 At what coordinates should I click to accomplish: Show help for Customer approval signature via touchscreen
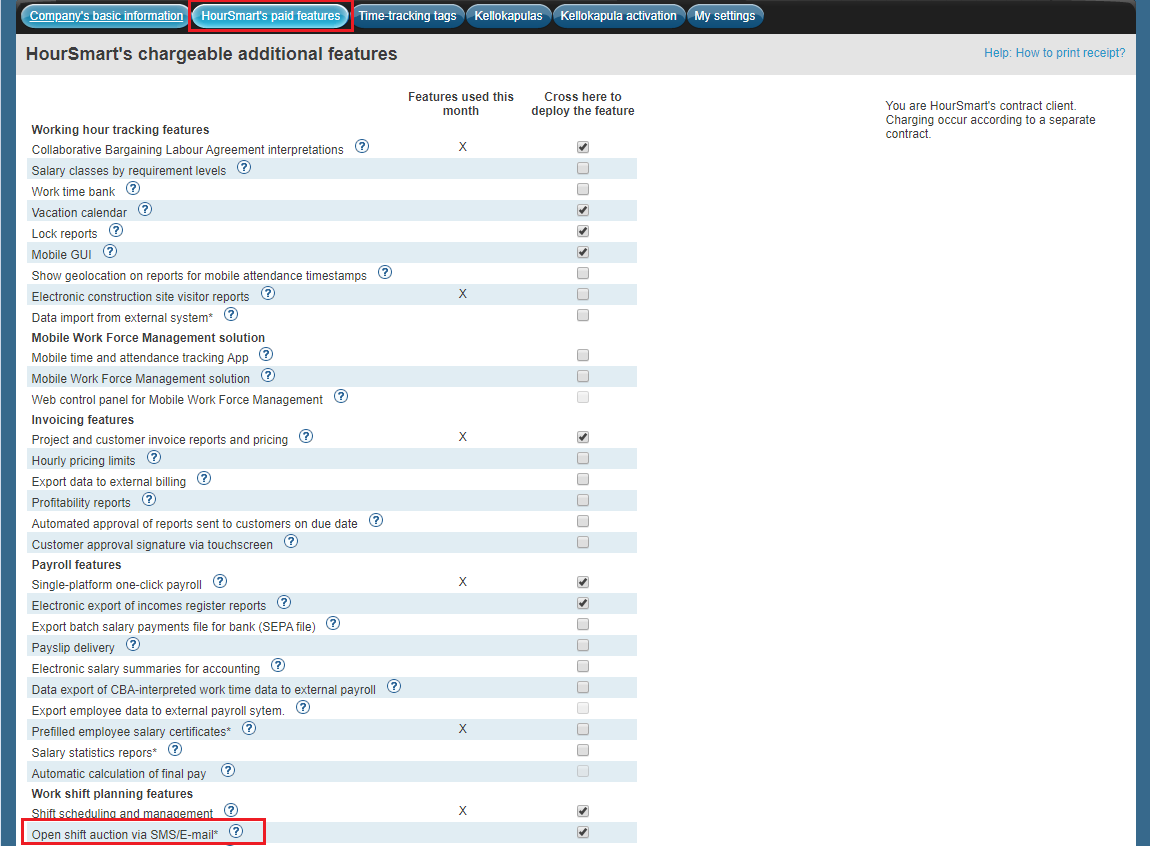click(x=291, y=542)
